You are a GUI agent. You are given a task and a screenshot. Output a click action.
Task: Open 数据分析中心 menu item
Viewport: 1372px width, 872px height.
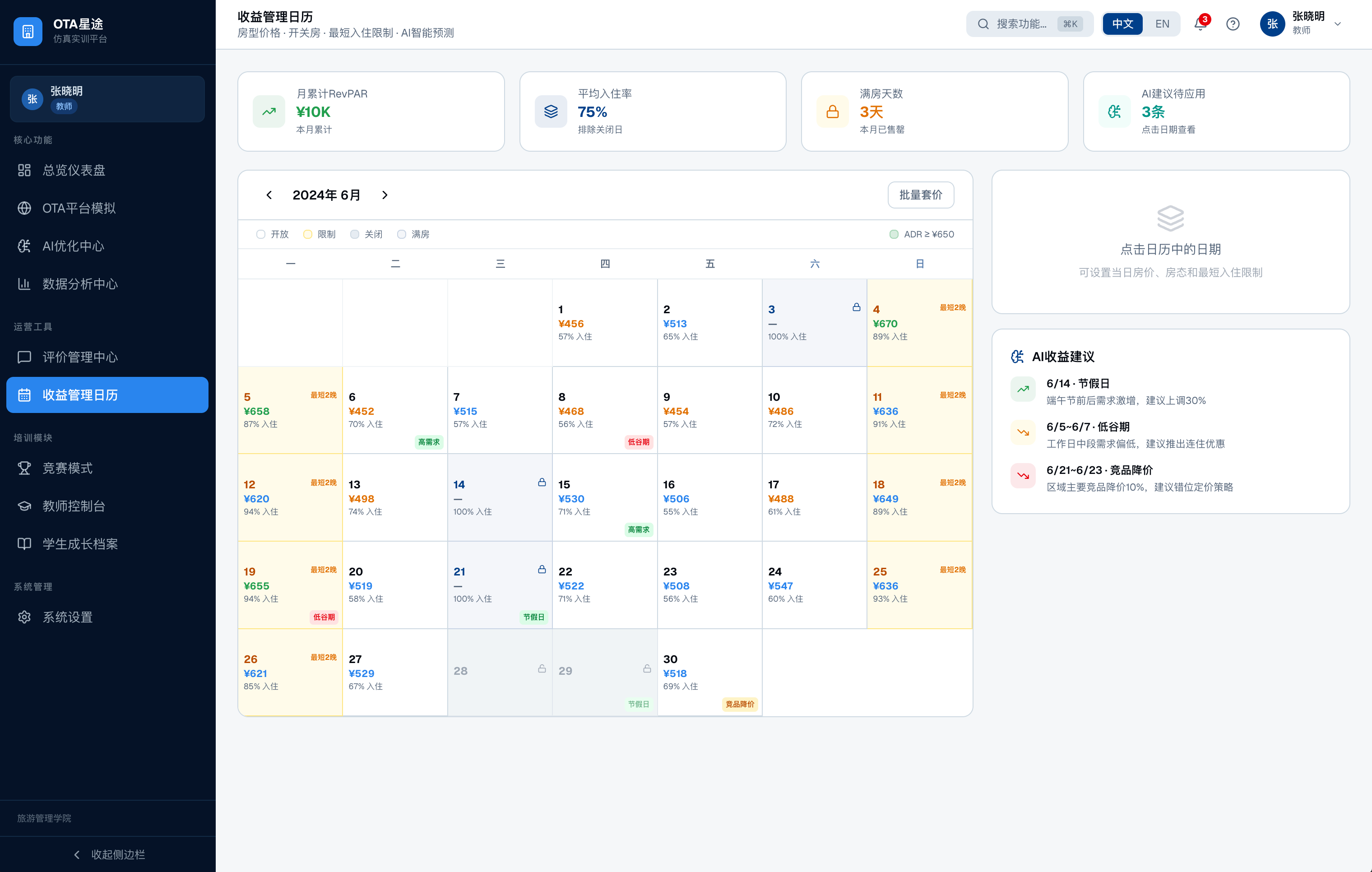(x=80, y=284)
